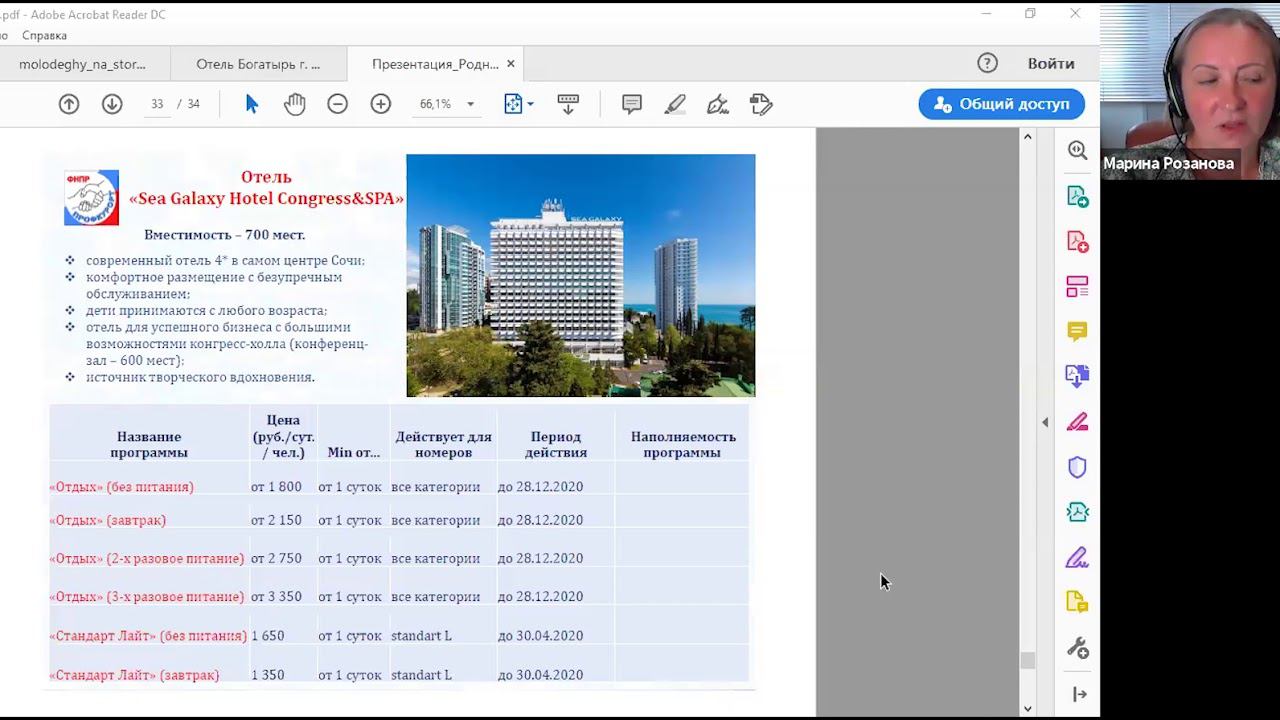Close the Презентация_Родн... tab

pyautogui.click(x=511, y=64)
